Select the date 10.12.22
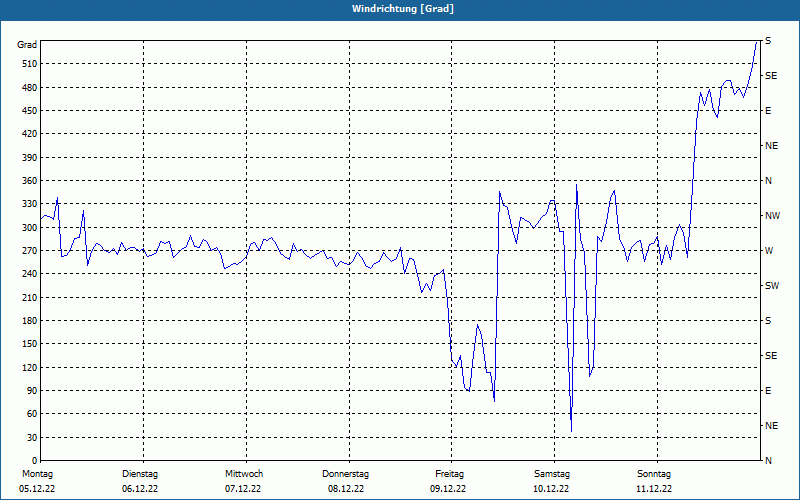Screen dimensions: 800x500 click(551, 489)
